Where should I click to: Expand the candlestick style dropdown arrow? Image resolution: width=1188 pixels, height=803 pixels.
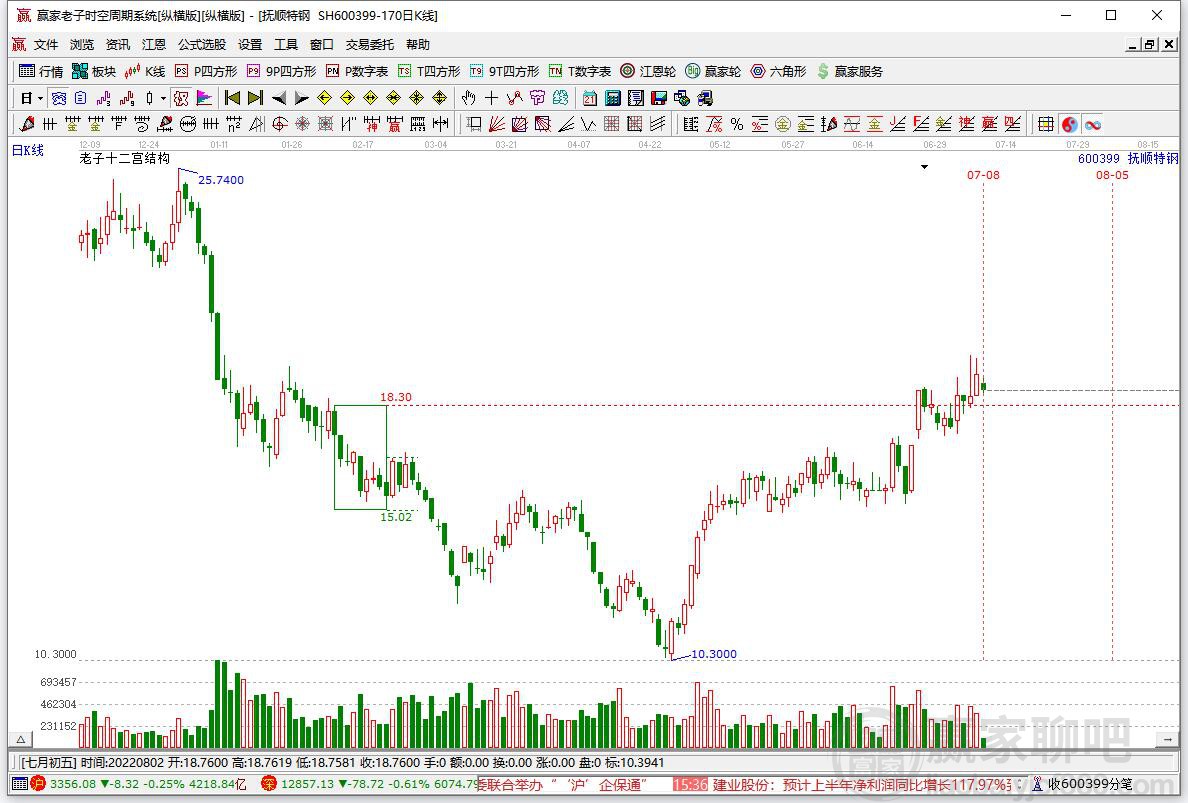coord(163,98)
